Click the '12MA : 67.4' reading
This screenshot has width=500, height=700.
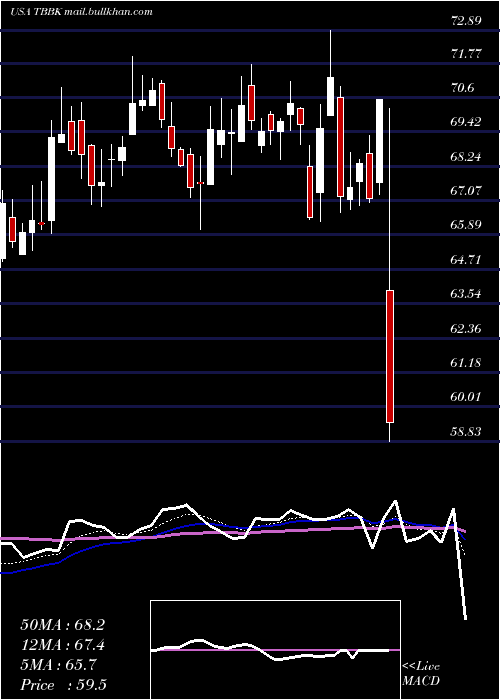click(x=62, y=645)
